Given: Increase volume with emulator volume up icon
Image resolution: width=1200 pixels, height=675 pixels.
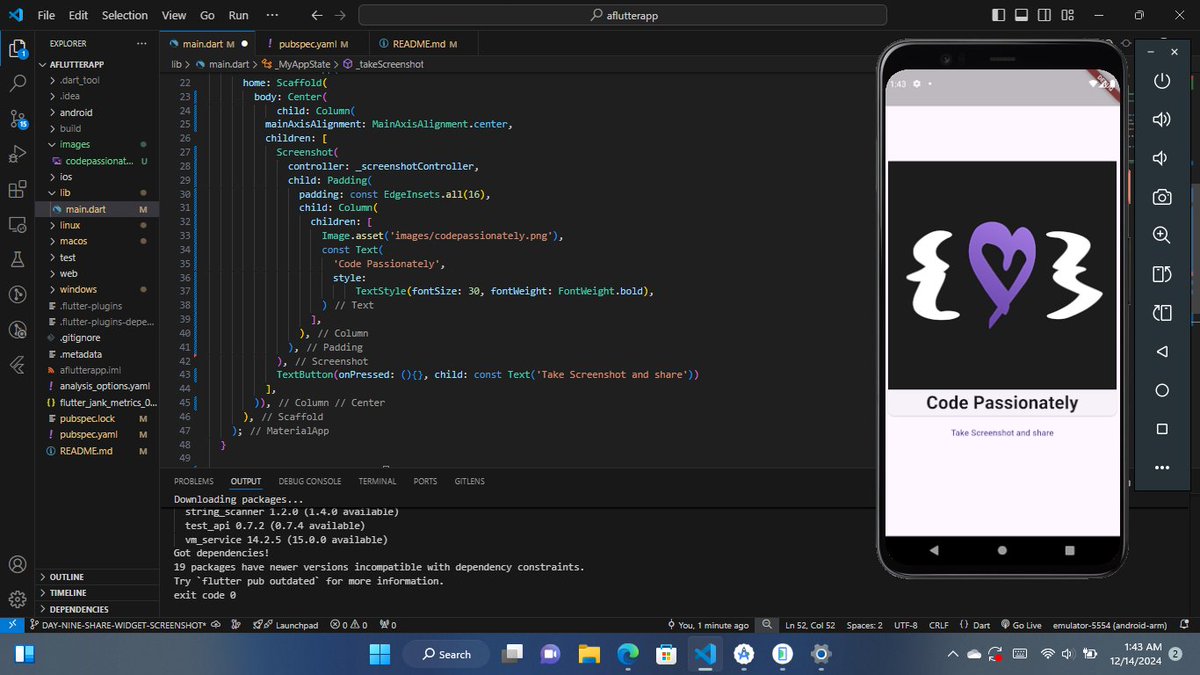Looking at the screenshot, I should [1161, 118].
